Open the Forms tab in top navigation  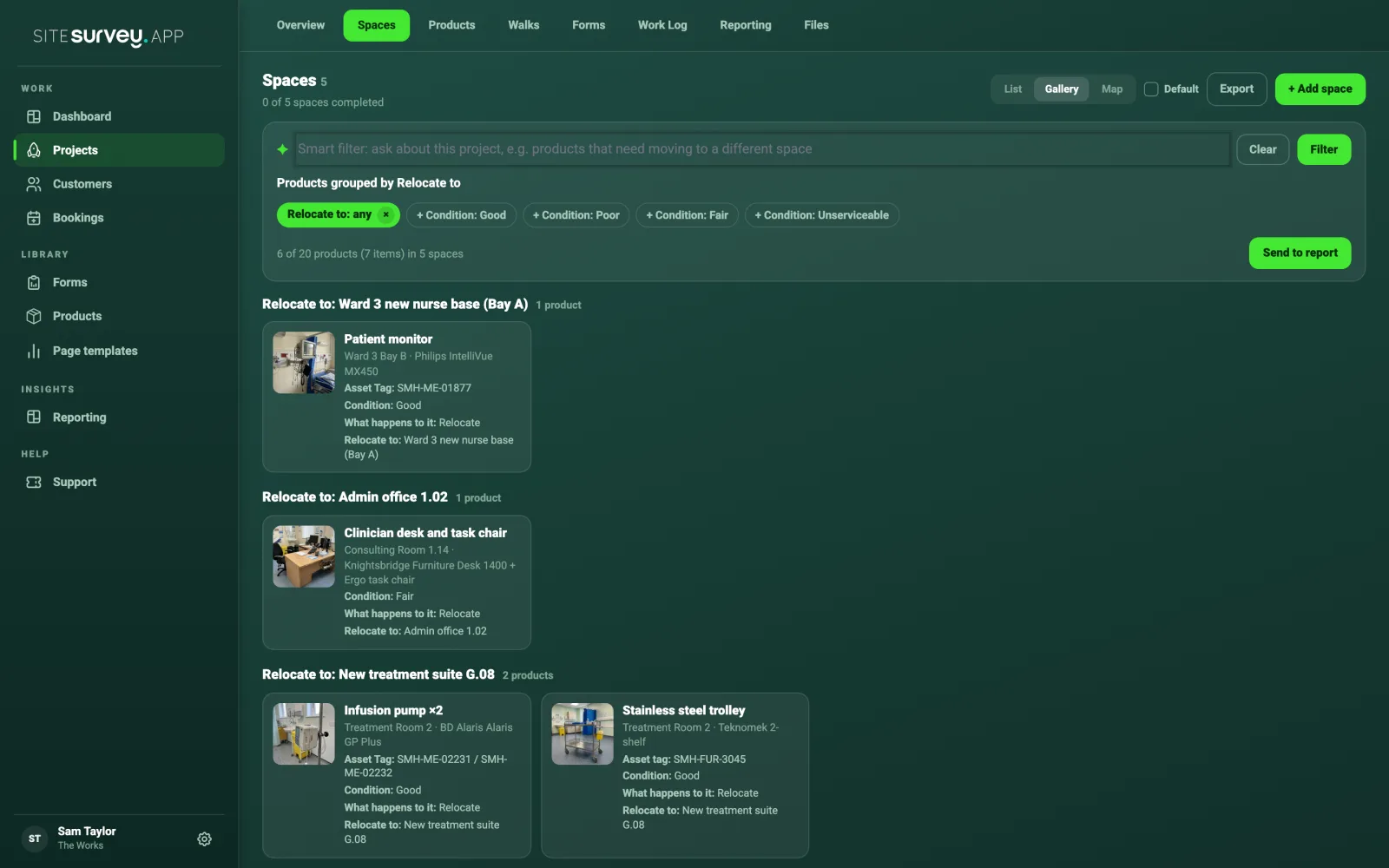(x=589, y=25)
